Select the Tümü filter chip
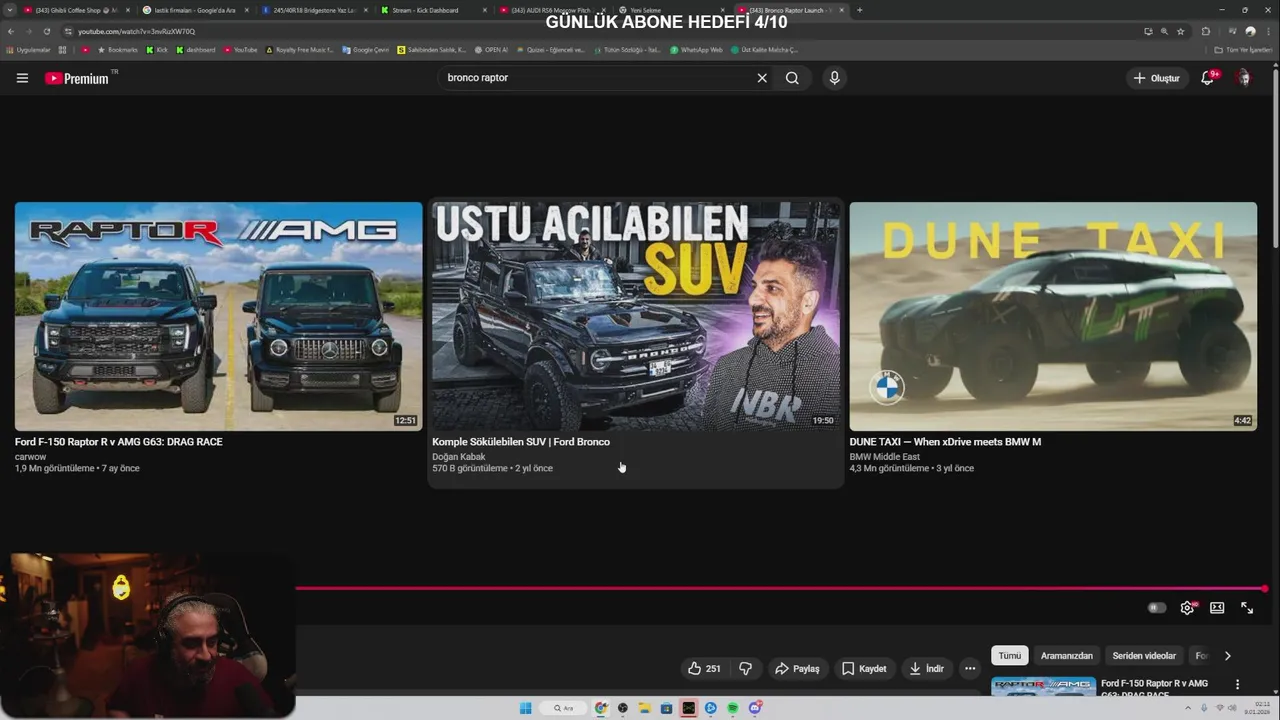Screen dimensions: 1280x720 [1010, 656]
